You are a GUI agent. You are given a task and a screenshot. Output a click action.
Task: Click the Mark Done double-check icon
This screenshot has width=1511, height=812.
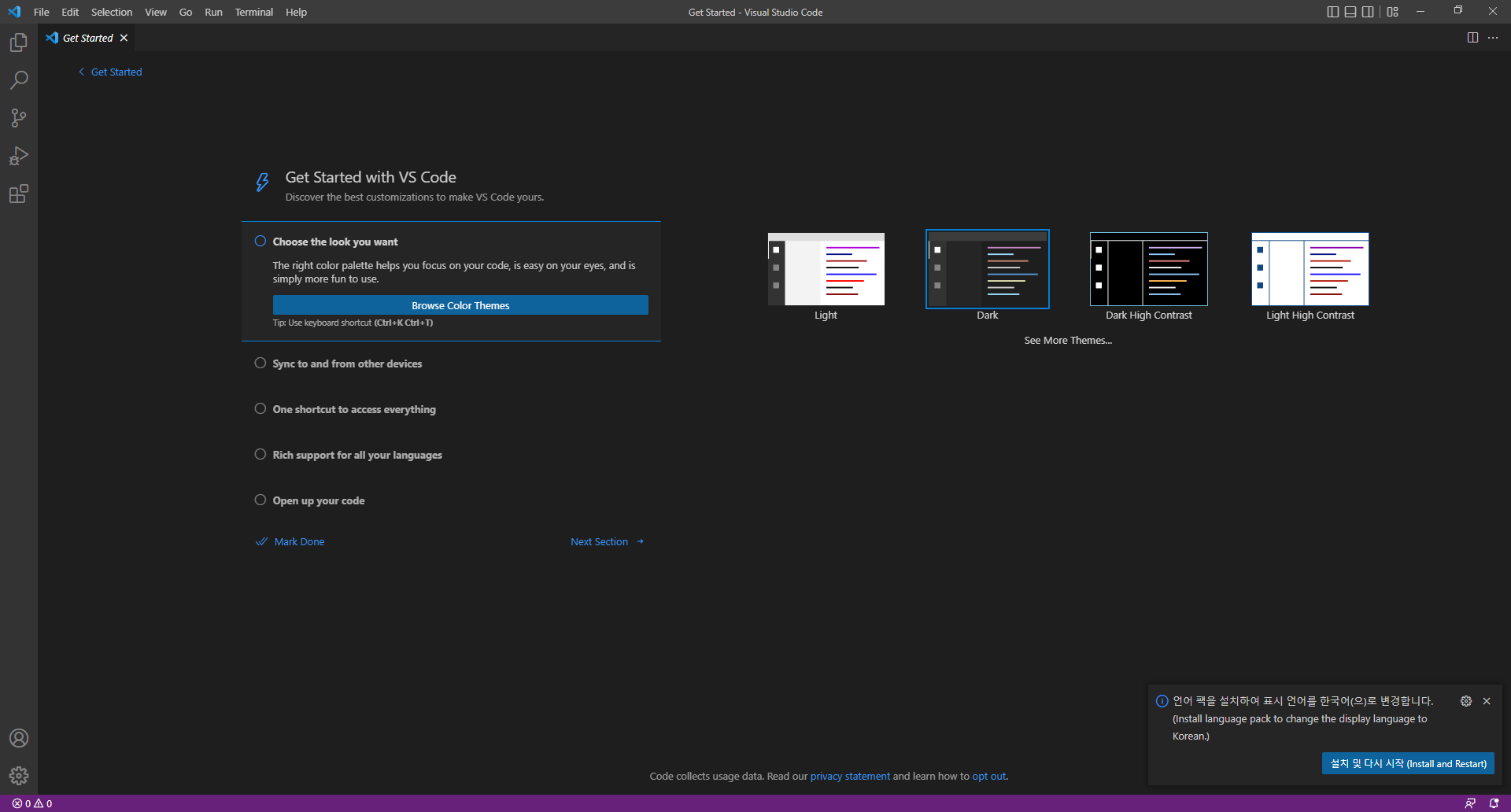point(262,541)
